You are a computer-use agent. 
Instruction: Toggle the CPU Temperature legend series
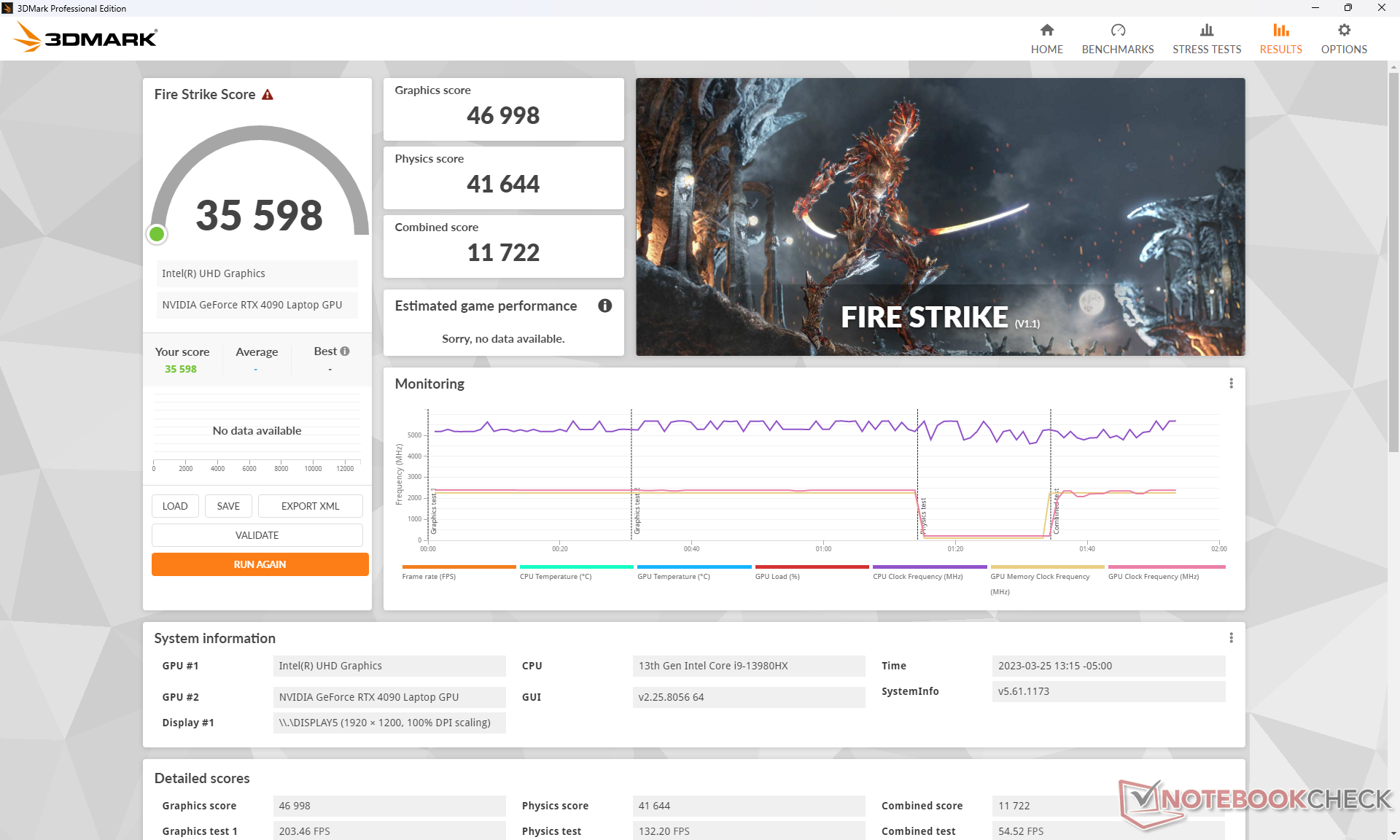coord(555,576)
